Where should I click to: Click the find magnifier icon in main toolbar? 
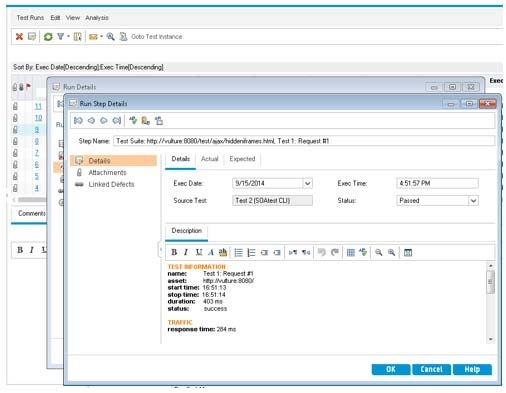coord(110,36)
